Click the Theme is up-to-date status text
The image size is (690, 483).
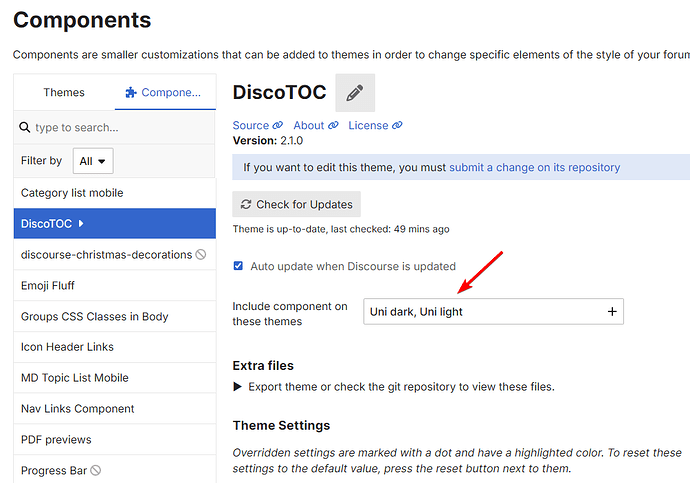point(341,229)
